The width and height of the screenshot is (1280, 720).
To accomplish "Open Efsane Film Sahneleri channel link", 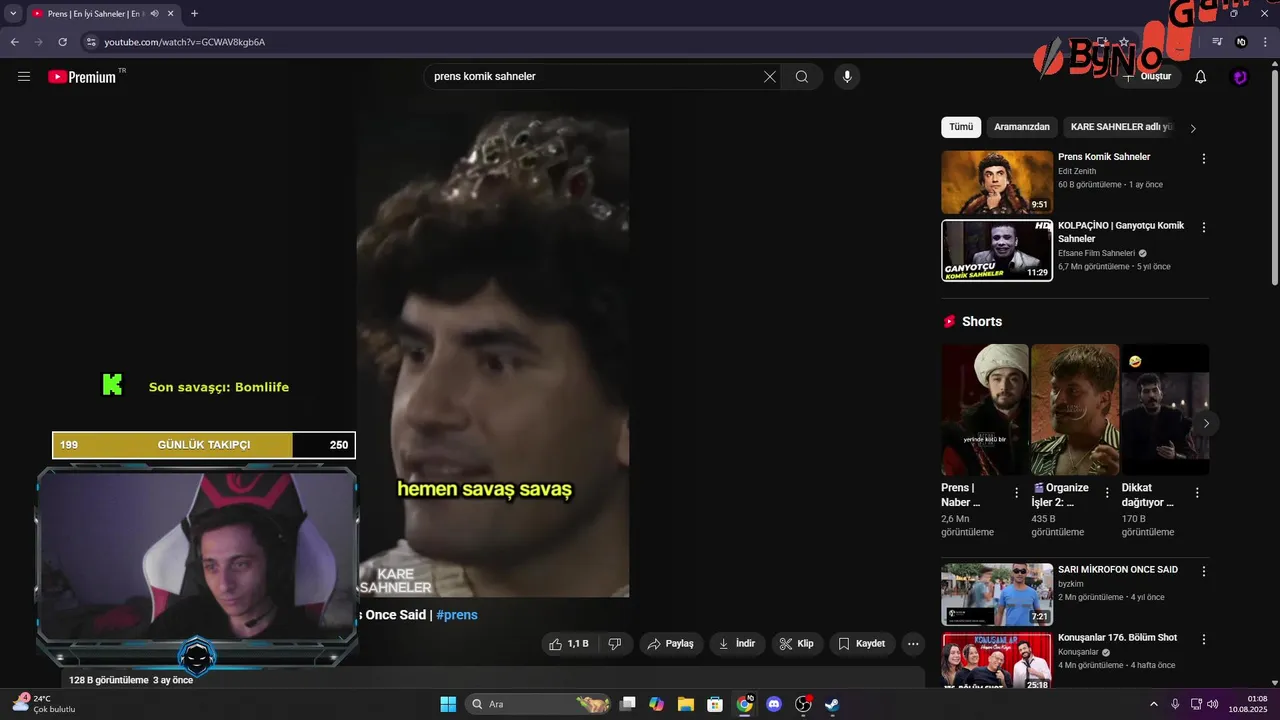I will point(1097,253).
